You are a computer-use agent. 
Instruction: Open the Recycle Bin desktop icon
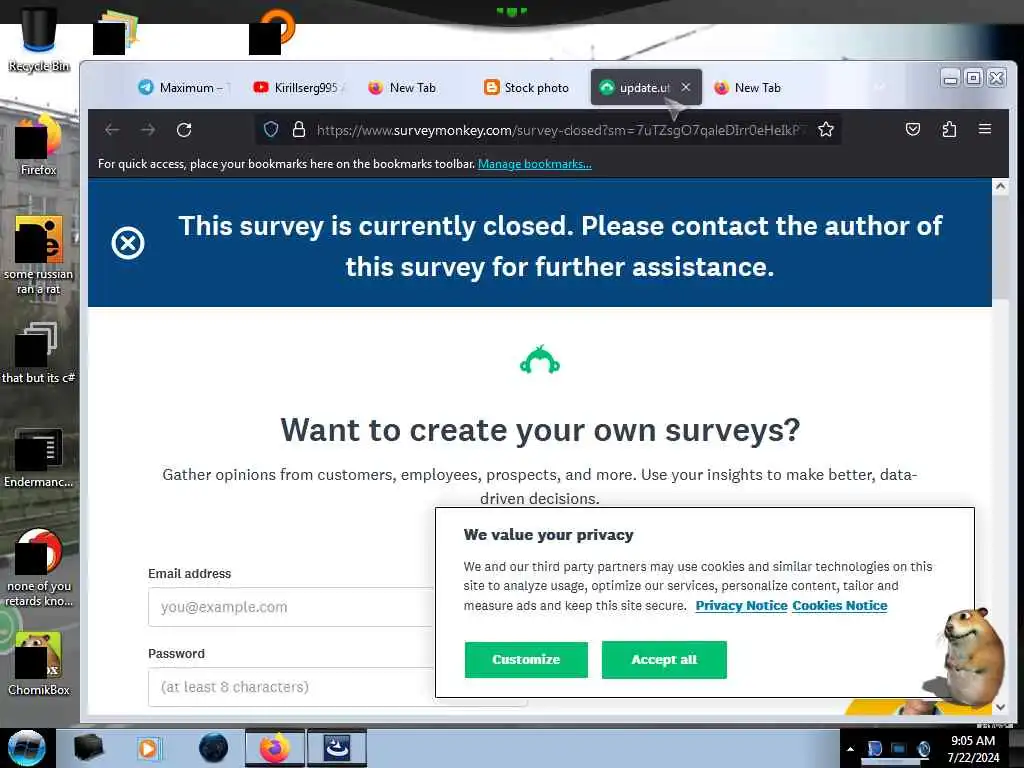(39, 39)
